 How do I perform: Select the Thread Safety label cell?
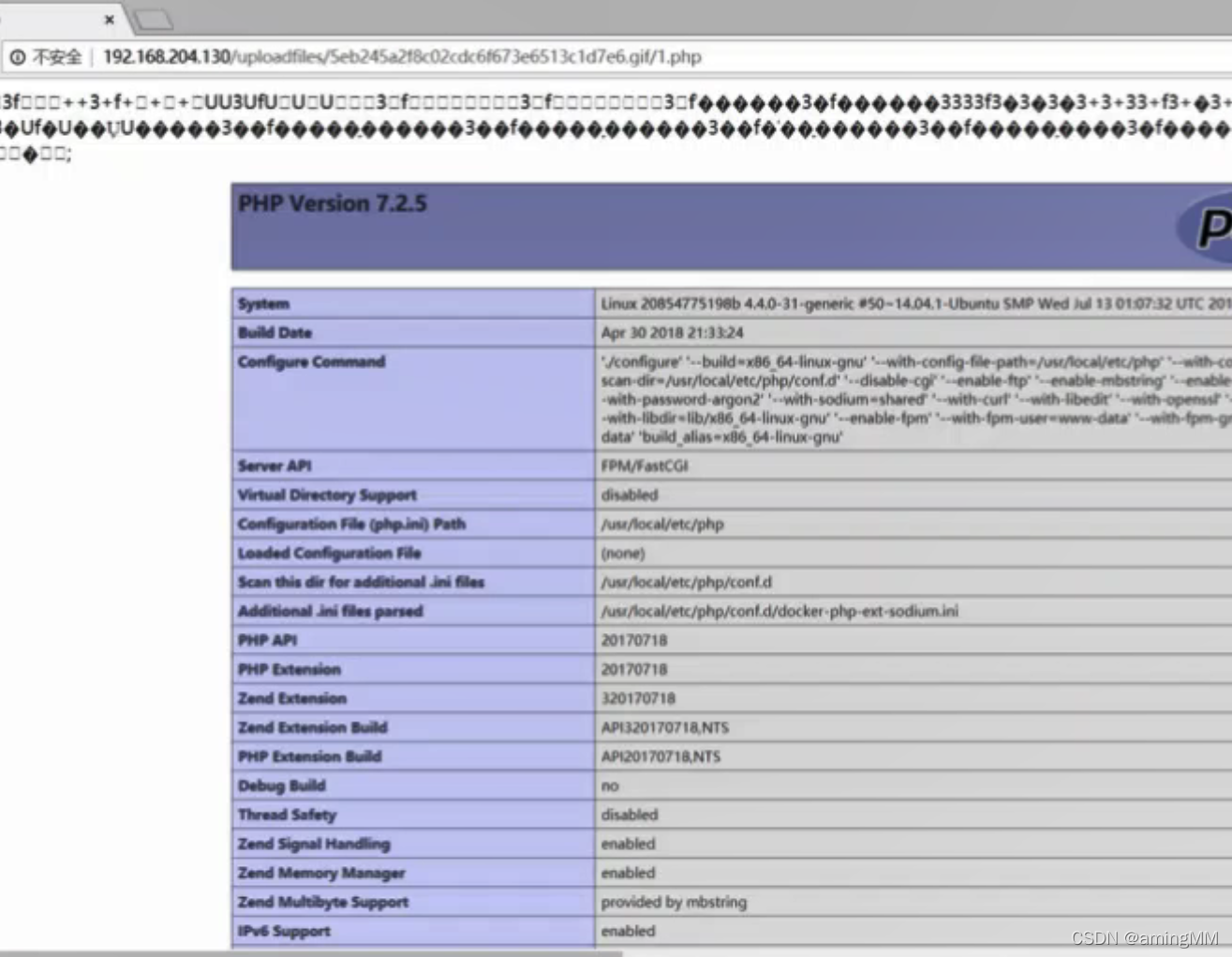coord(413,814)
